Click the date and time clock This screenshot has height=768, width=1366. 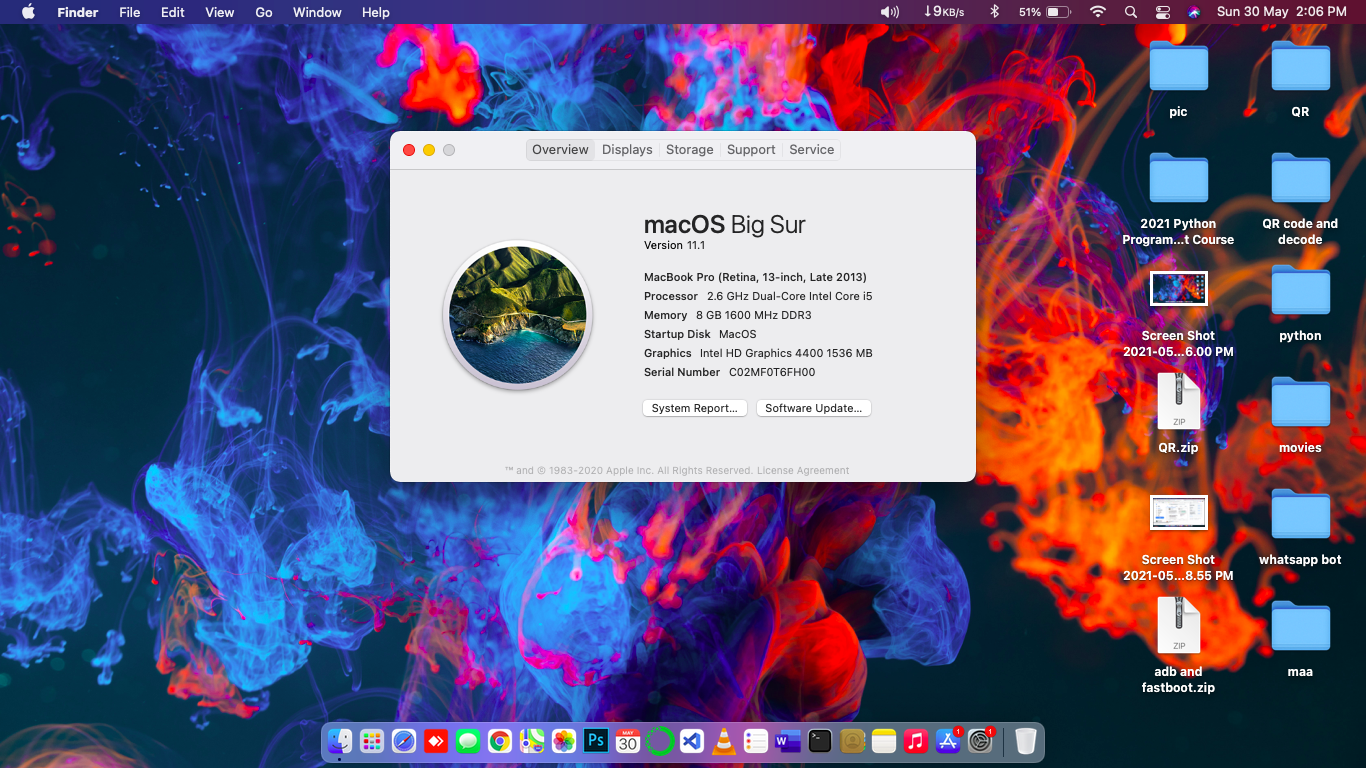1281,12
